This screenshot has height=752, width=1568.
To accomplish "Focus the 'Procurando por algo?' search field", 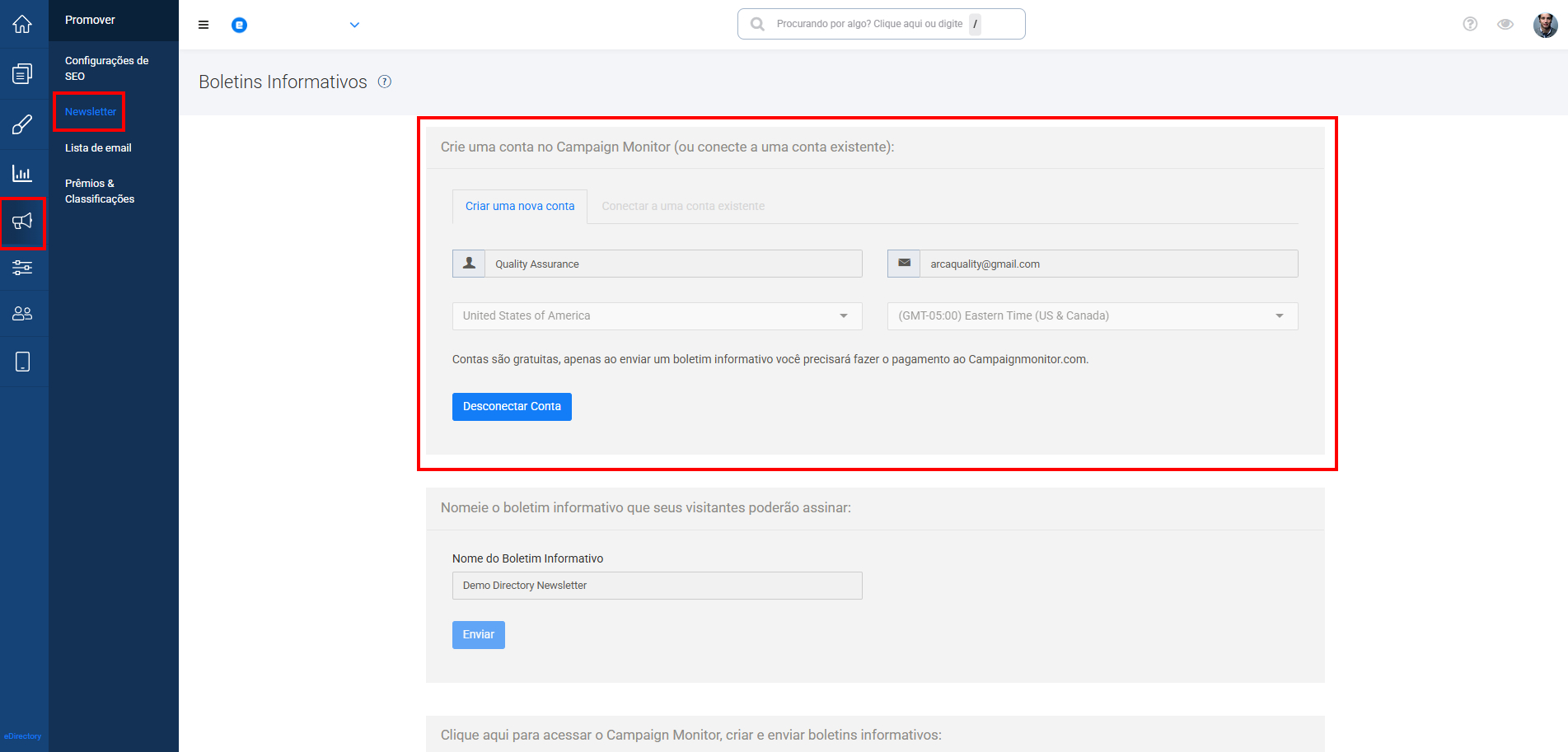I will click(881, 24).
